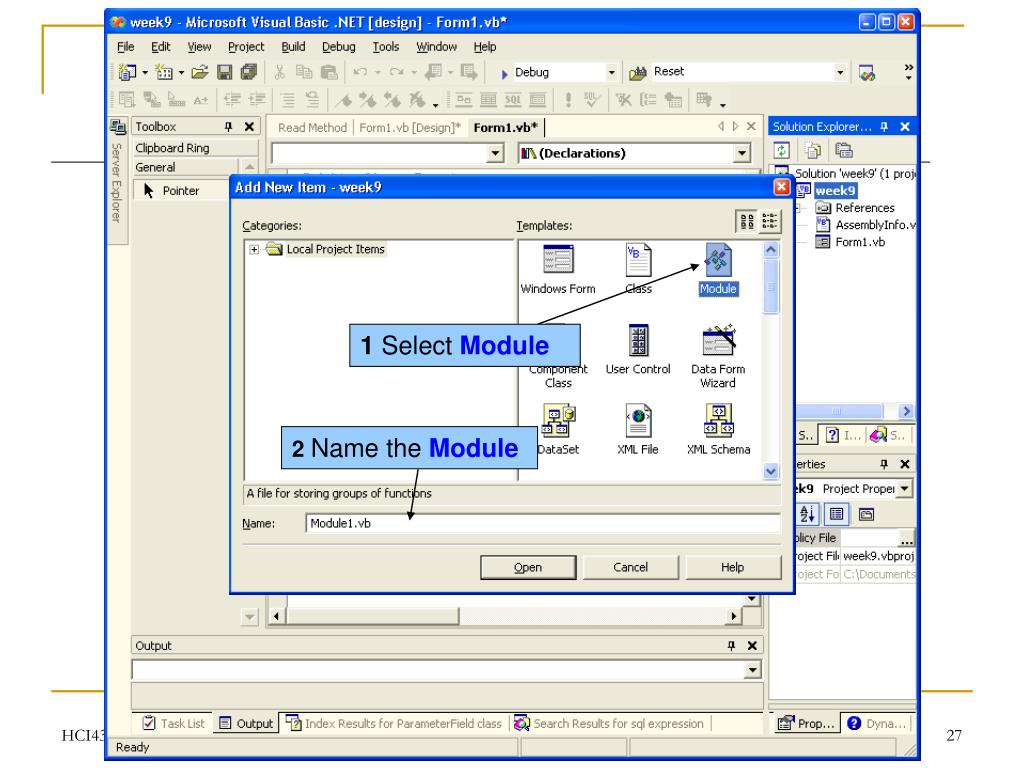Open the Edit menu
Image resolution: width=1024 pixels, height=768 pixels.
click(x=161, y=47)
